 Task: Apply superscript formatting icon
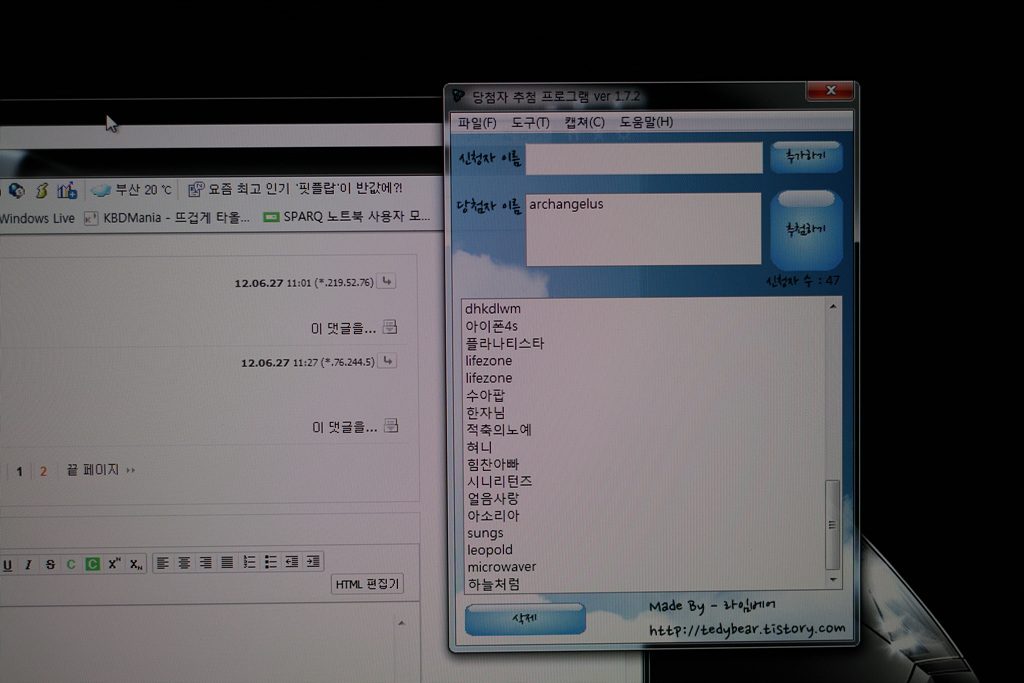(x=114, y=564)
